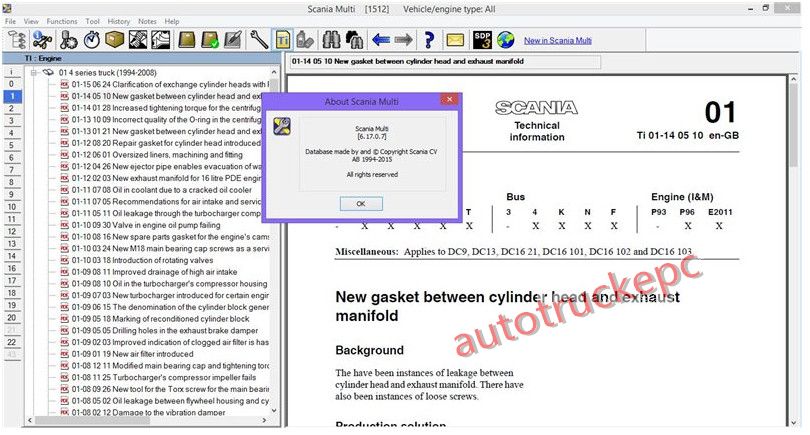This screenshot has height=435, width=810.
Task: Open the second black-and-white diagram icon
Action: pos(161,40)
